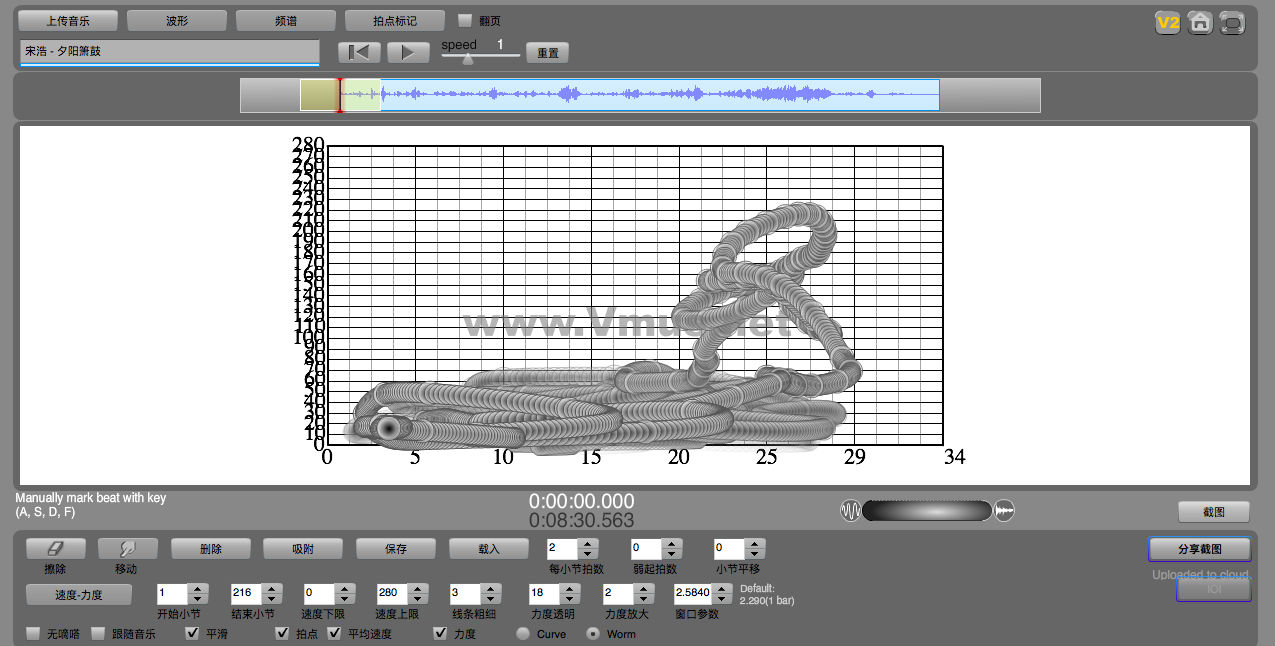Screen dimensions: 1275x646
Task: Select the Curve radio option
Action: pos(523,633)
